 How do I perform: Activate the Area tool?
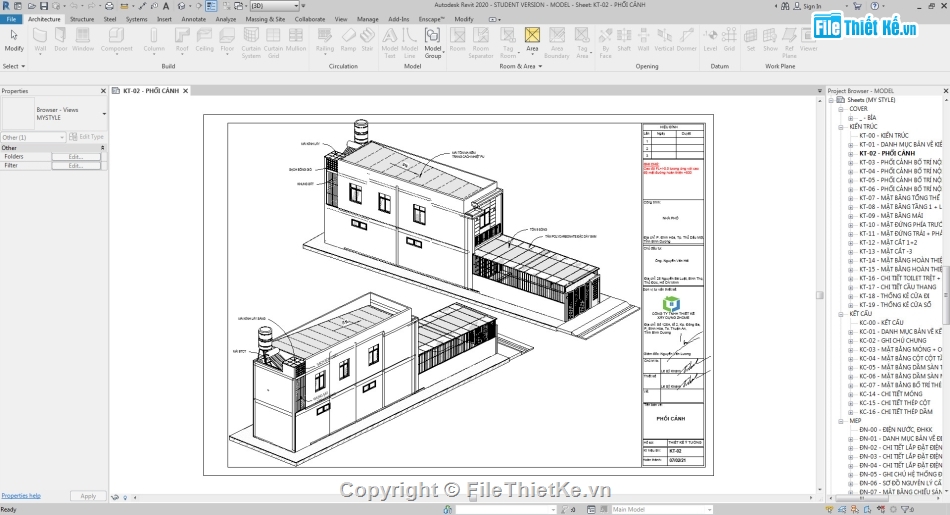pos(532,40)
